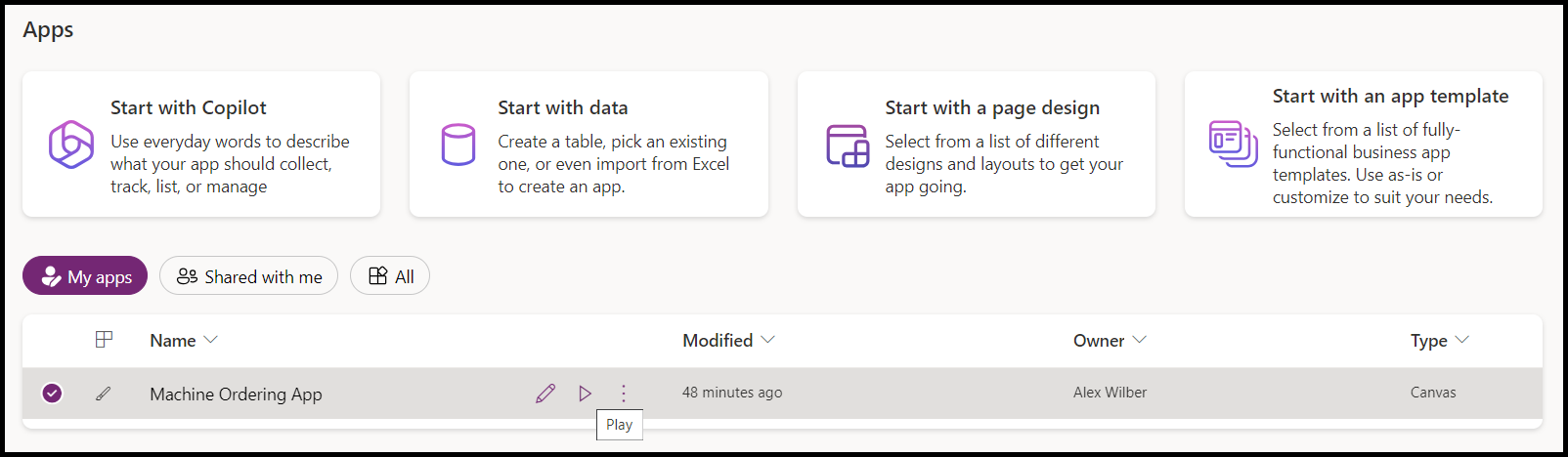Select the My apps tab
This screenshot has width=1568, height=457.
point(85,276)
